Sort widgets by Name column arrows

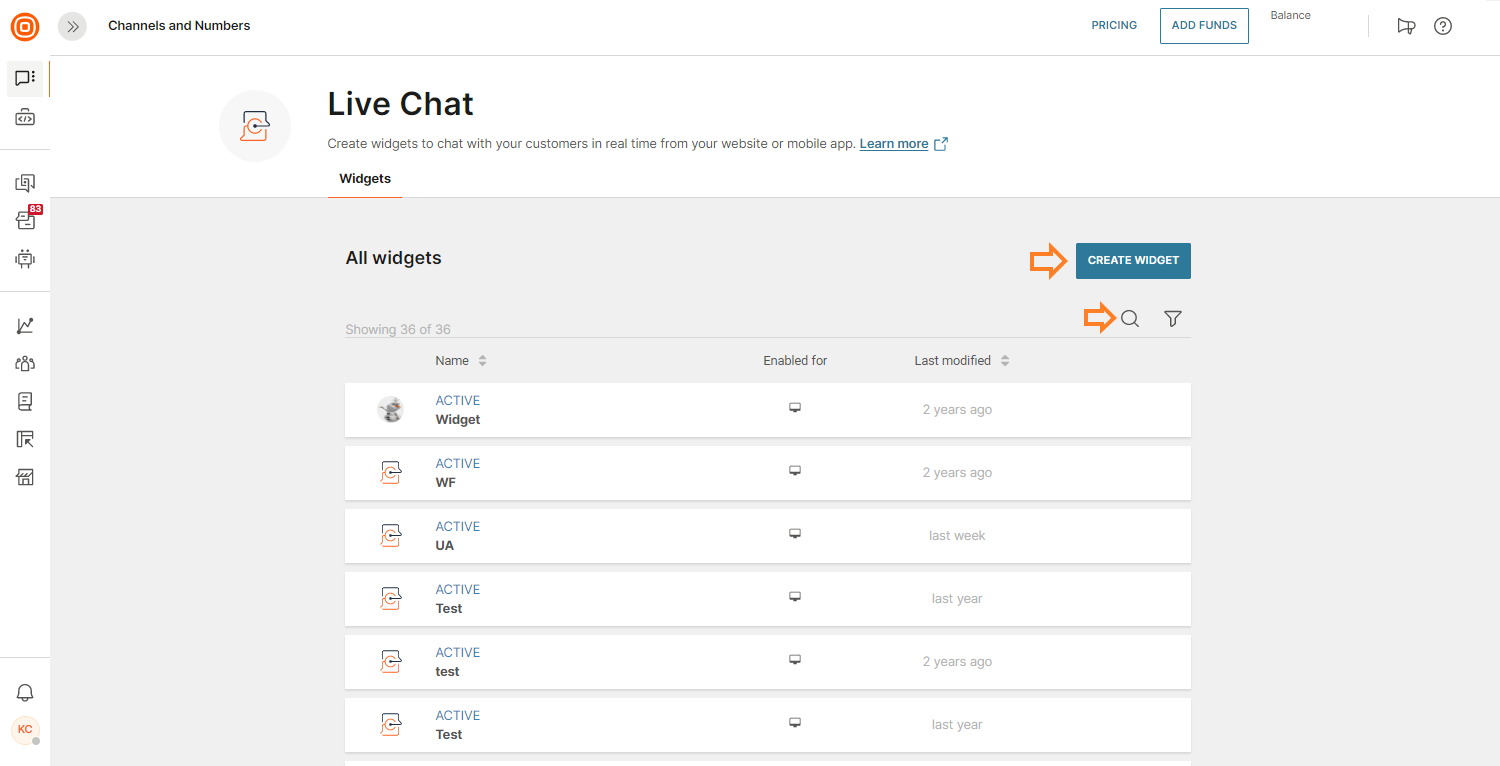pos(482,361)
